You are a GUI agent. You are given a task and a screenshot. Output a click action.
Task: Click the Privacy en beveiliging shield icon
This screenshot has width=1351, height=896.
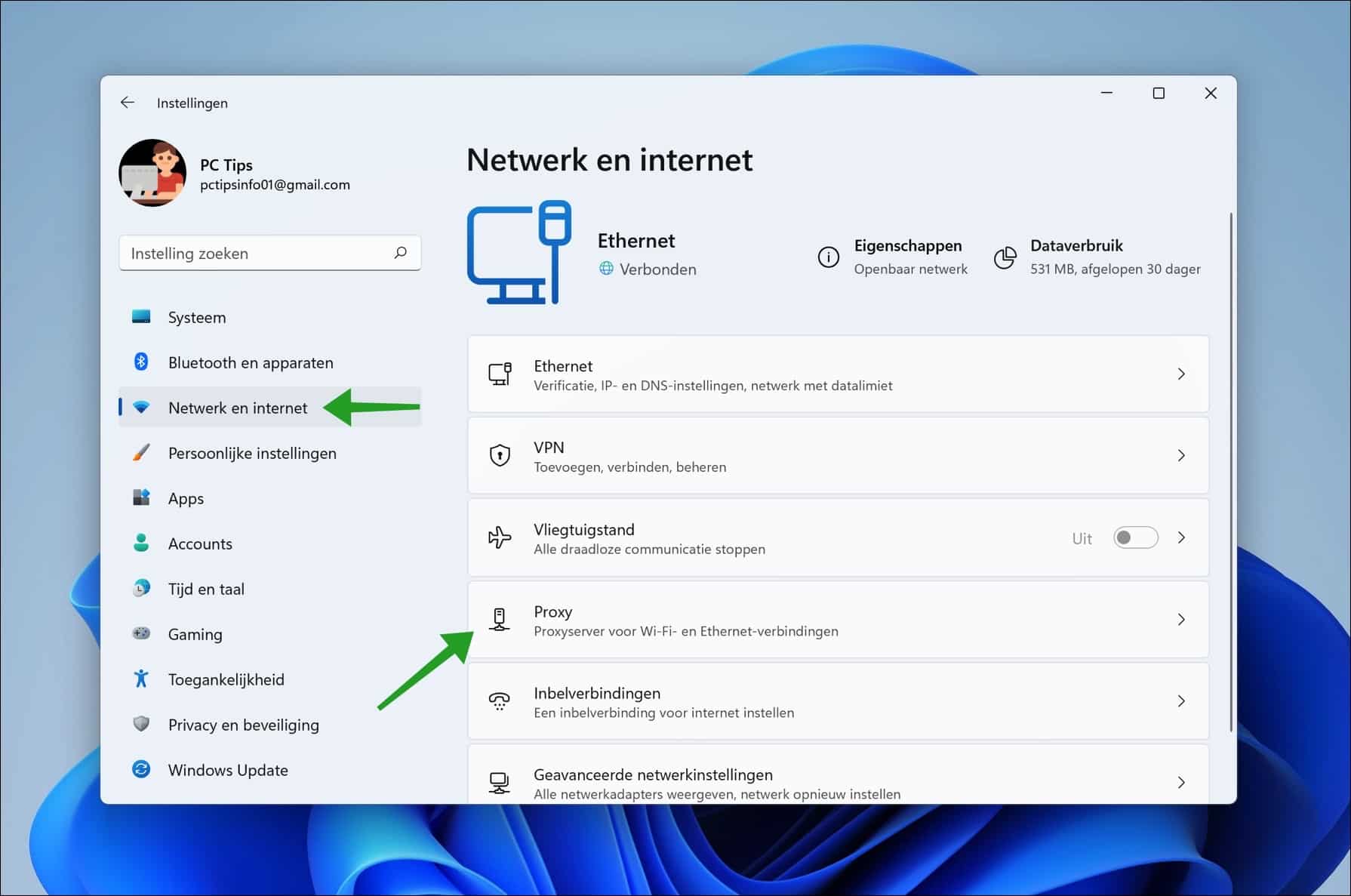coord(143,725)
